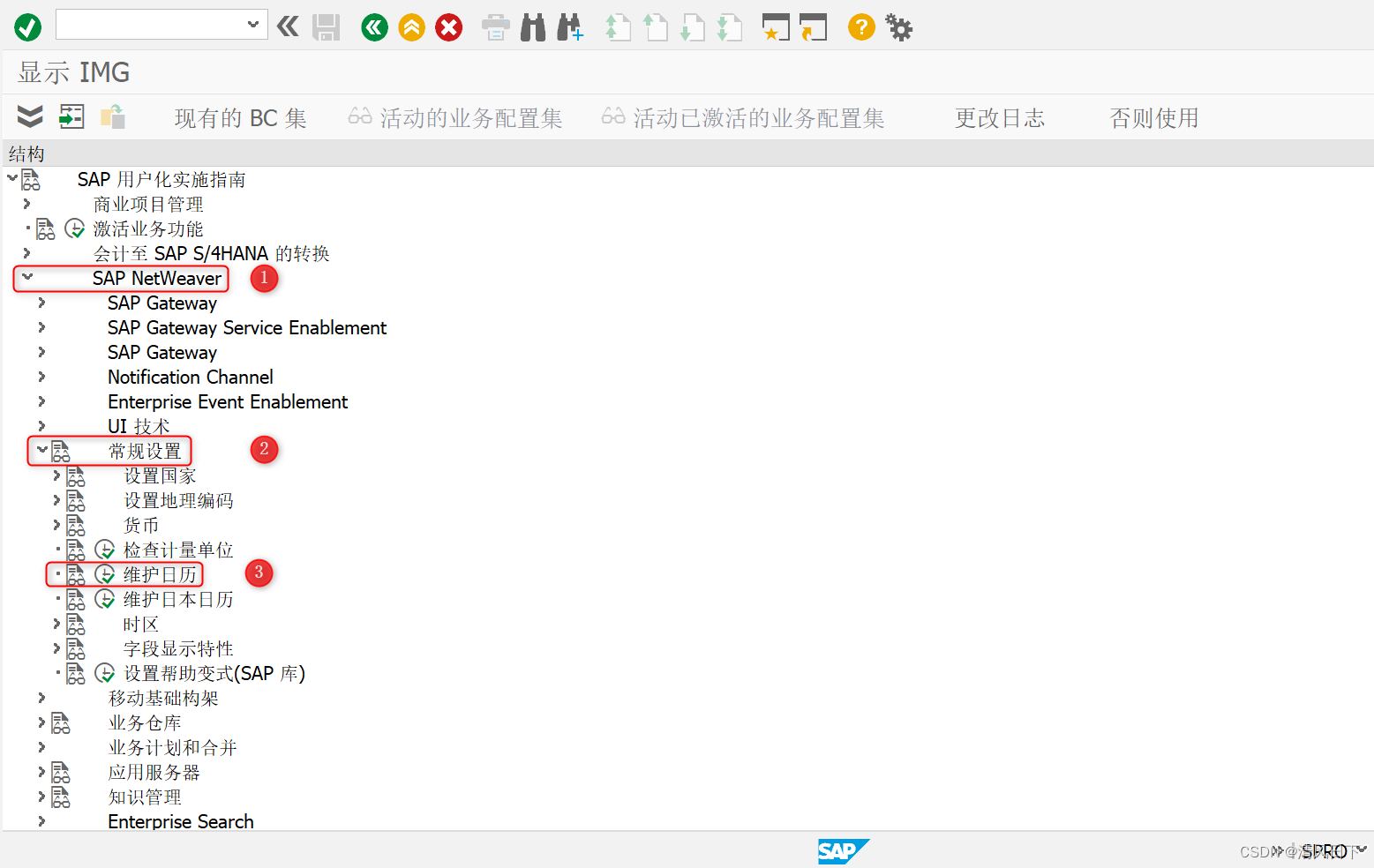The image size is (1374, 868).
Task: Click the 否则使用 button
Action: point(1153,118)
